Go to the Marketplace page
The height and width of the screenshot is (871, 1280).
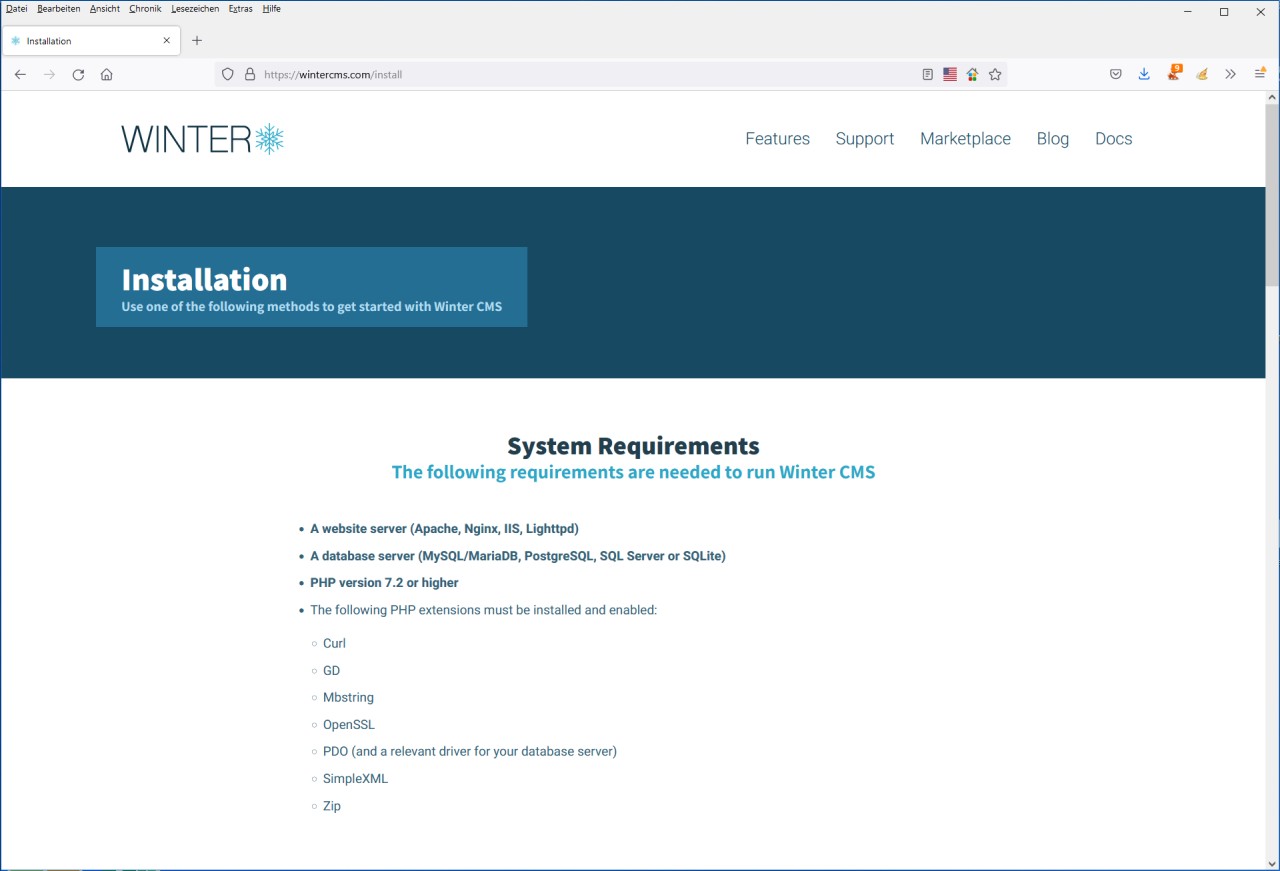[965, 139]
